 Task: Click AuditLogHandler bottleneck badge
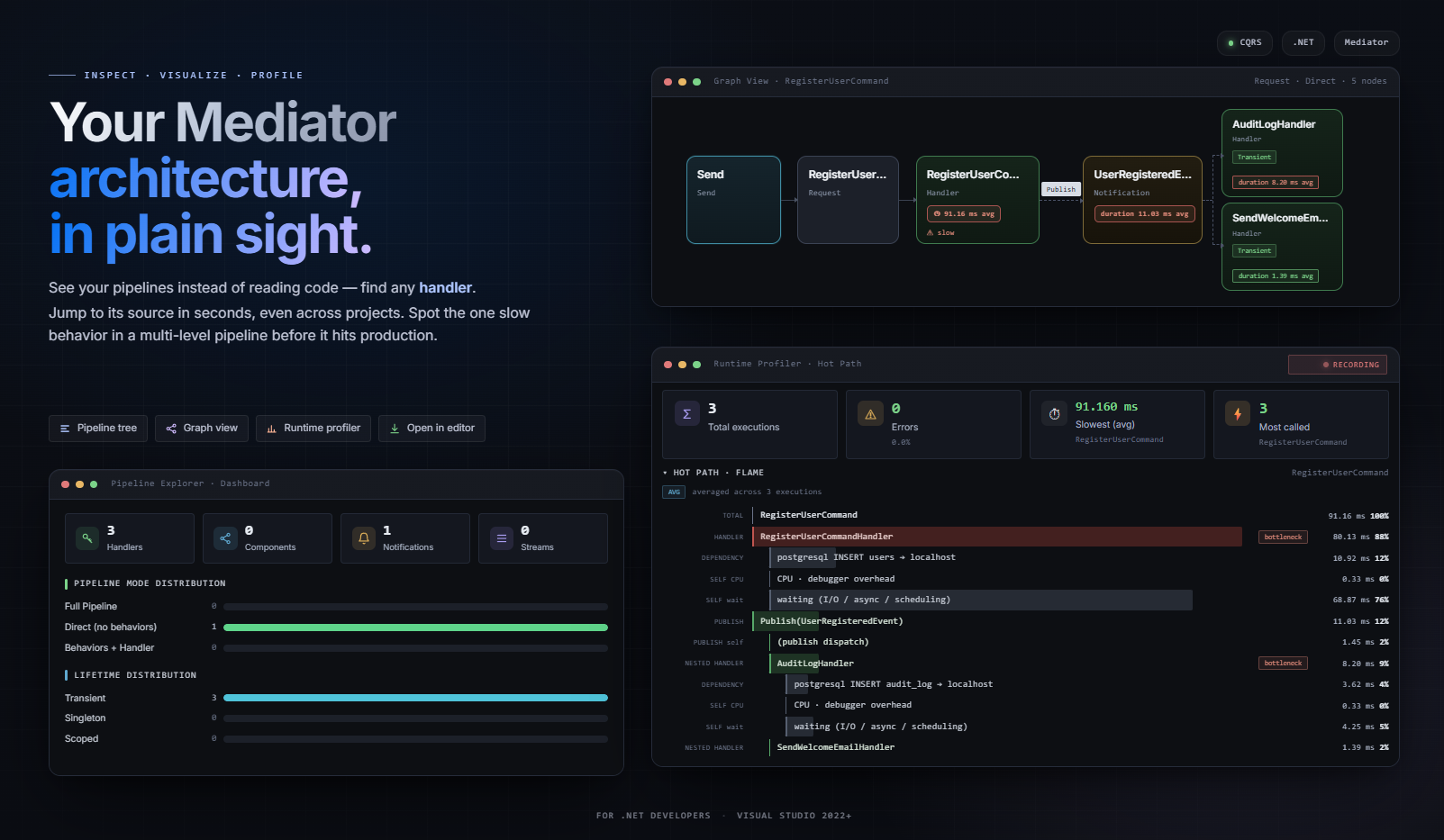(x=1283, y=664)
